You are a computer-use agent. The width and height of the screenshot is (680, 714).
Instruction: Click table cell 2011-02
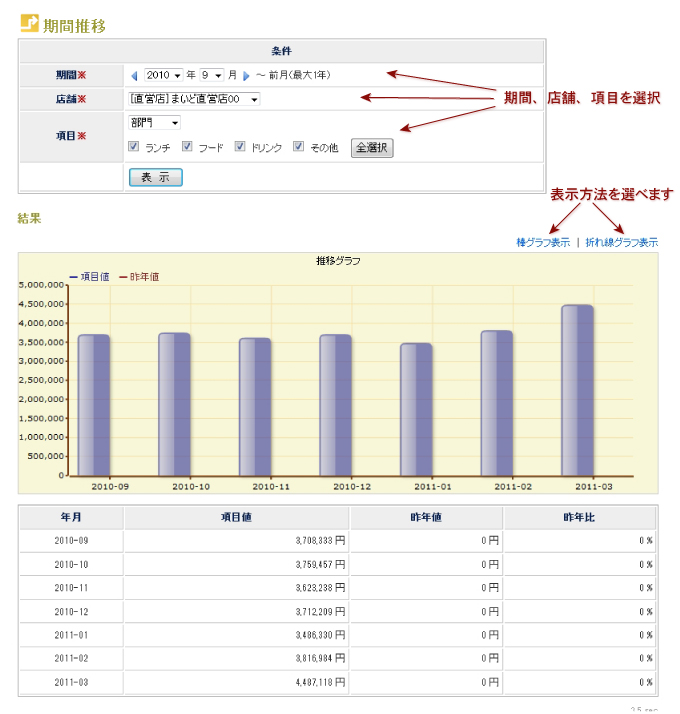click(71, 658)
